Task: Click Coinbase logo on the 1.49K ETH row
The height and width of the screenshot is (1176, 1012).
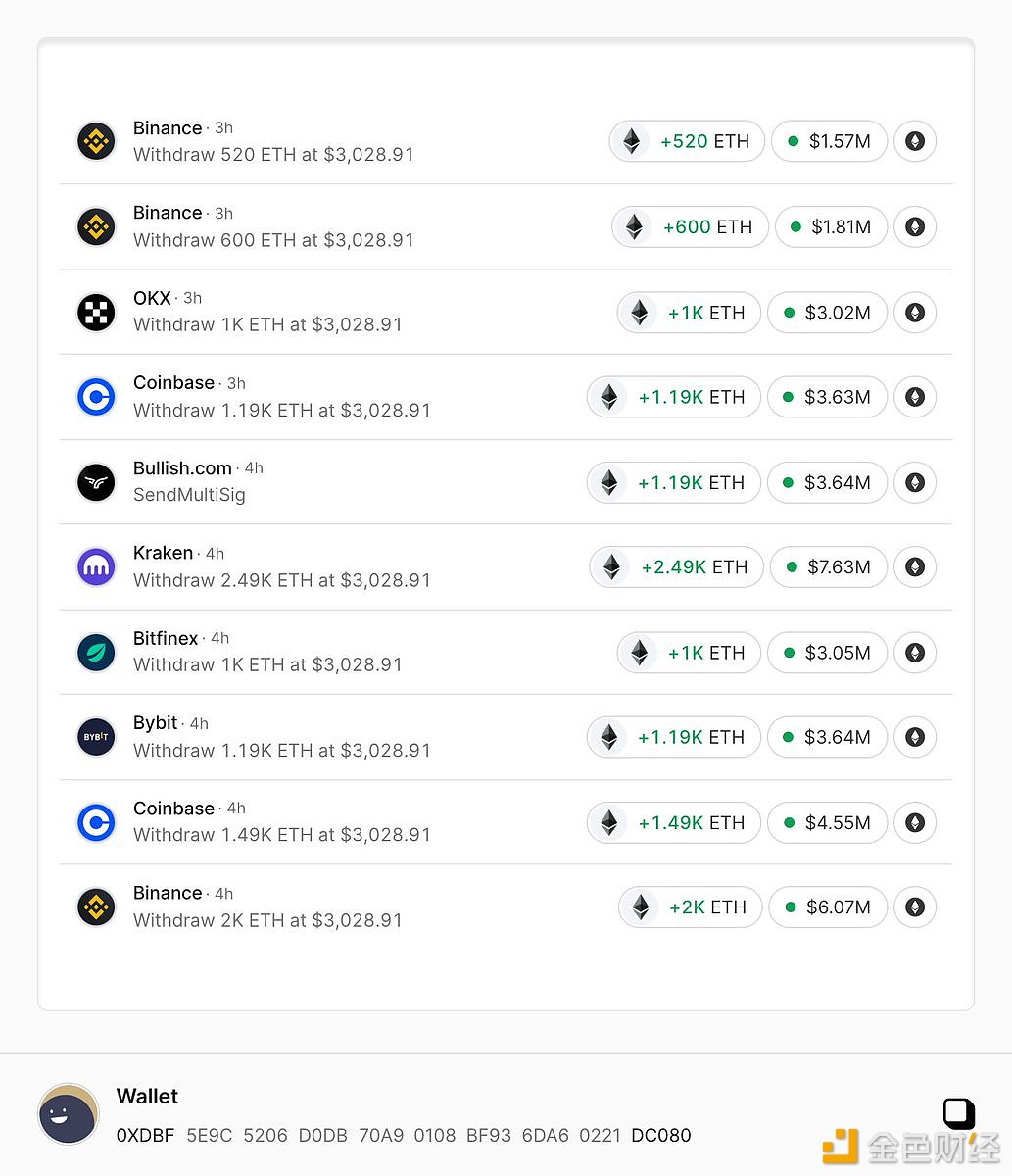Action: click(x=96, y=822)
